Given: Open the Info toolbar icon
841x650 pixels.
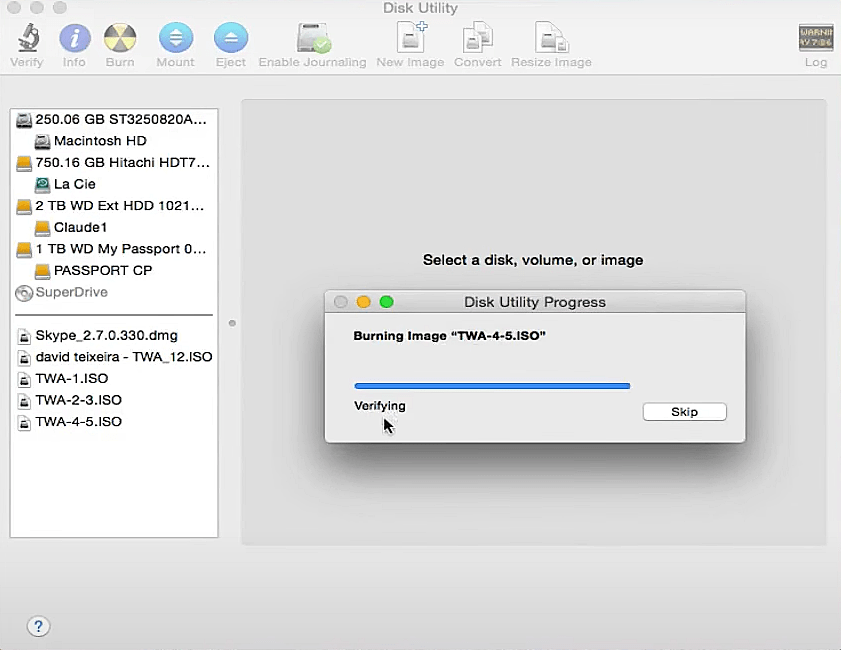Looking at the screenshot, I should pyautogui.click(x=74, y=40).
